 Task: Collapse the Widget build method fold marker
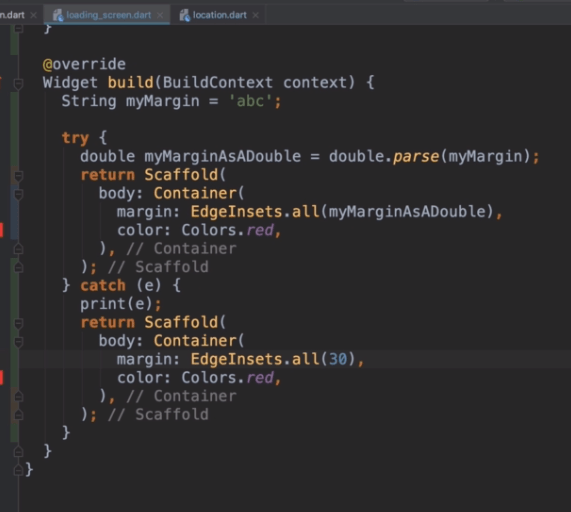[18, 83]
